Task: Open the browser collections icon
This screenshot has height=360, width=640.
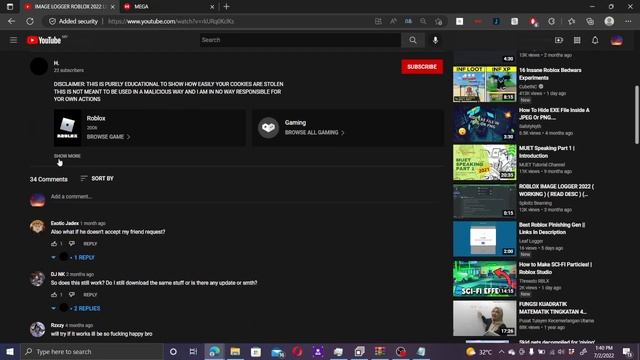Action: [590, 21]
